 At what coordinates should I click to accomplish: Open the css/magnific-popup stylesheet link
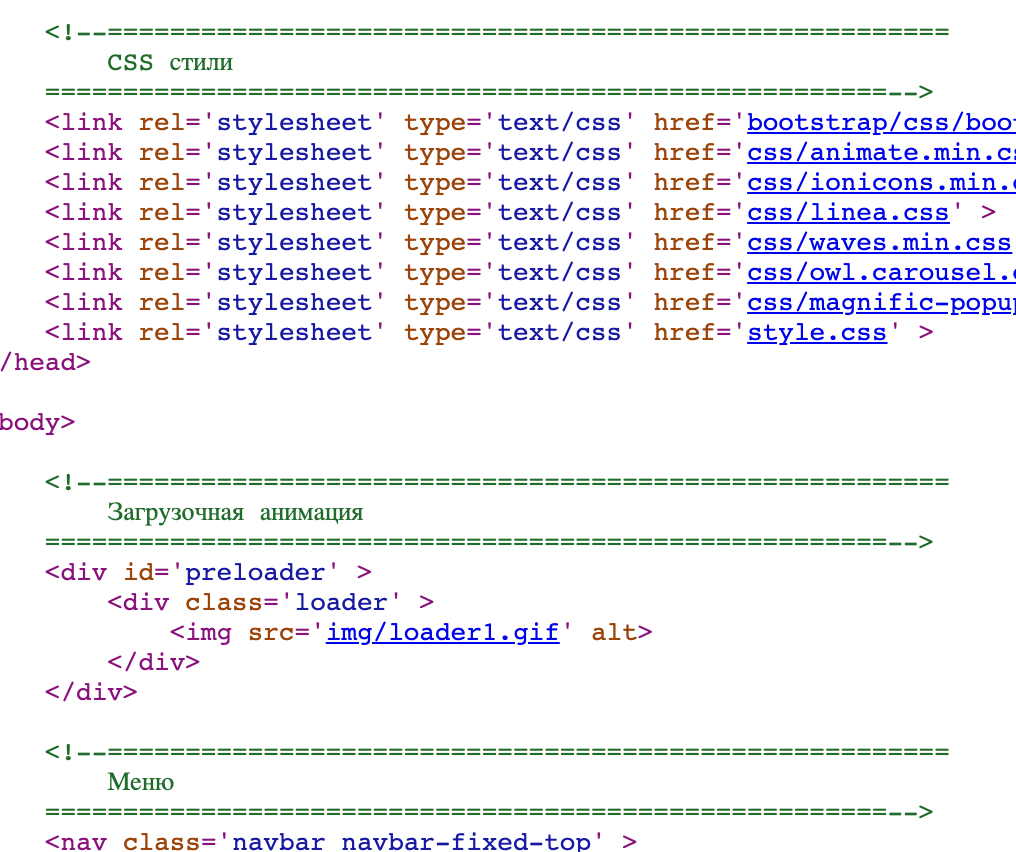(x=880, y=303)
